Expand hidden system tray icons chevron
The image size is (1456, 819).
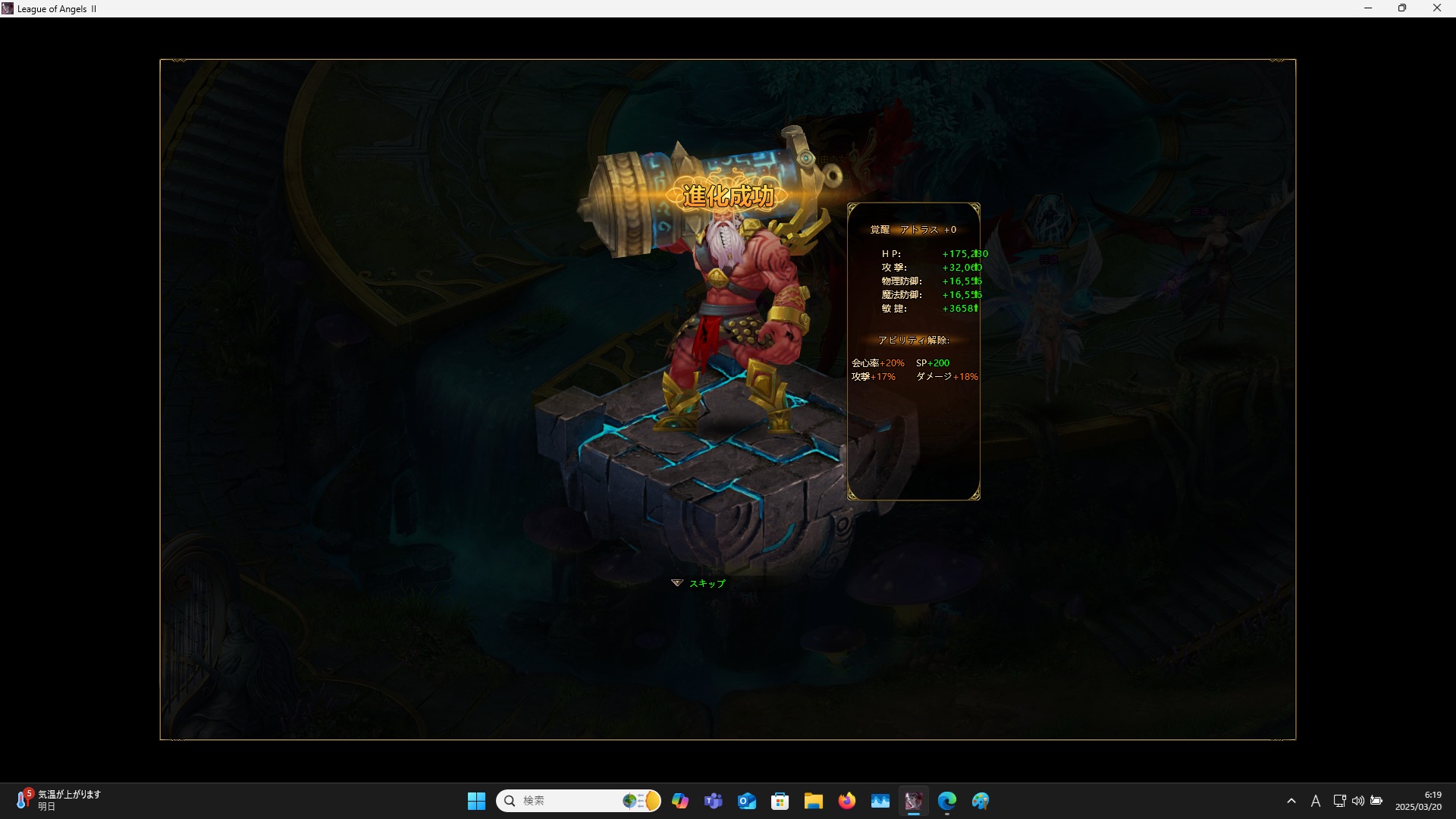click(x=1291, y=801)
